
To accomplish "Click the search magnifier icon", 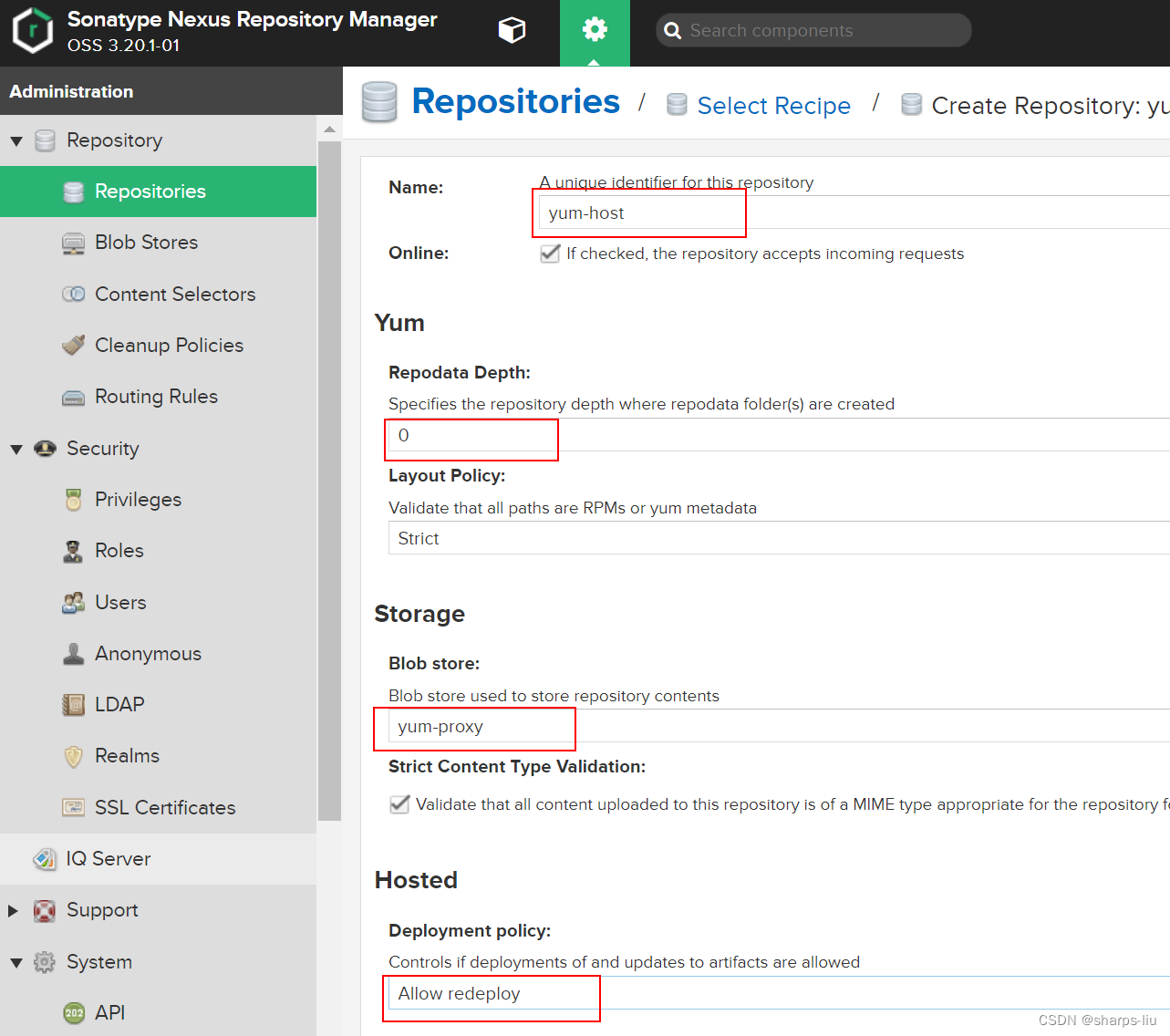I will click(673, 31).
